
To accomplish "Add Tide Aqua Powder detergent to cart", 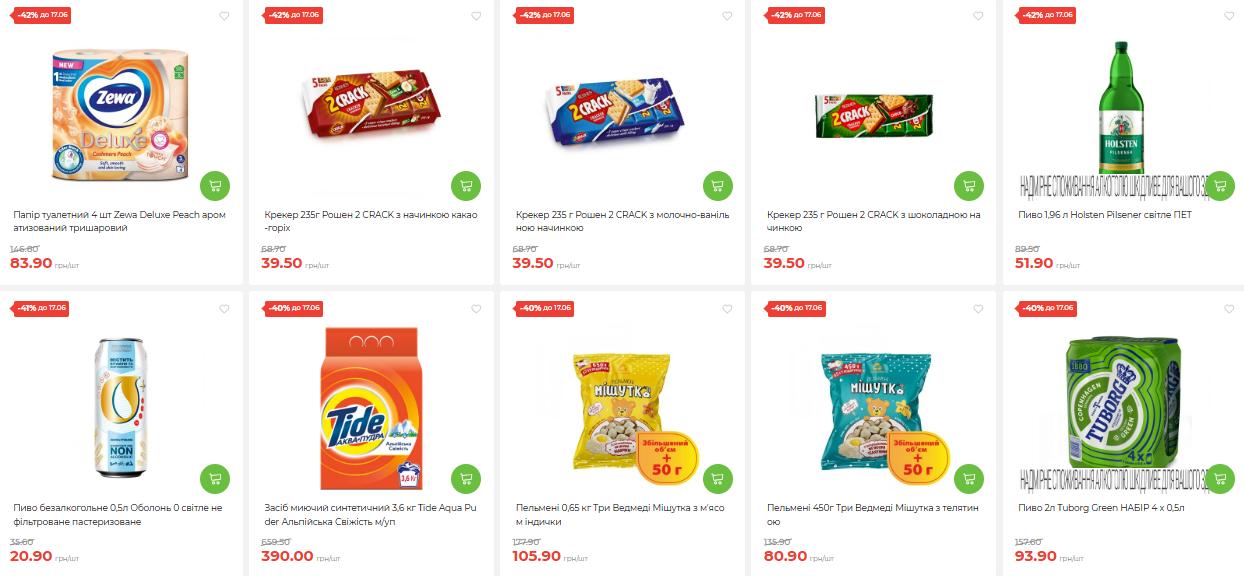I will pos(466,479).
